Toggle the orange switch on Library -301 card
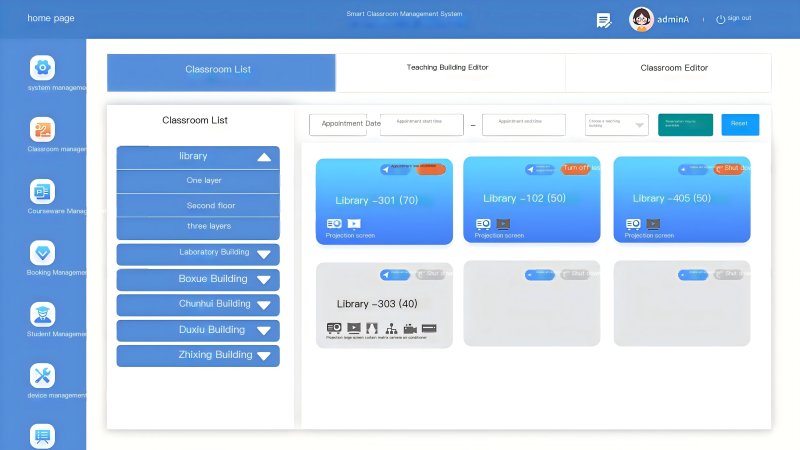Image resolution: width=800 pixels, height=450 pixels. [x=431, y=169]
